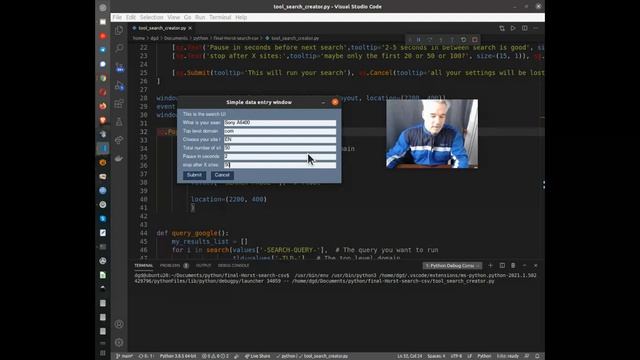Open the editor More Actions ellipsis

[536, 28]
